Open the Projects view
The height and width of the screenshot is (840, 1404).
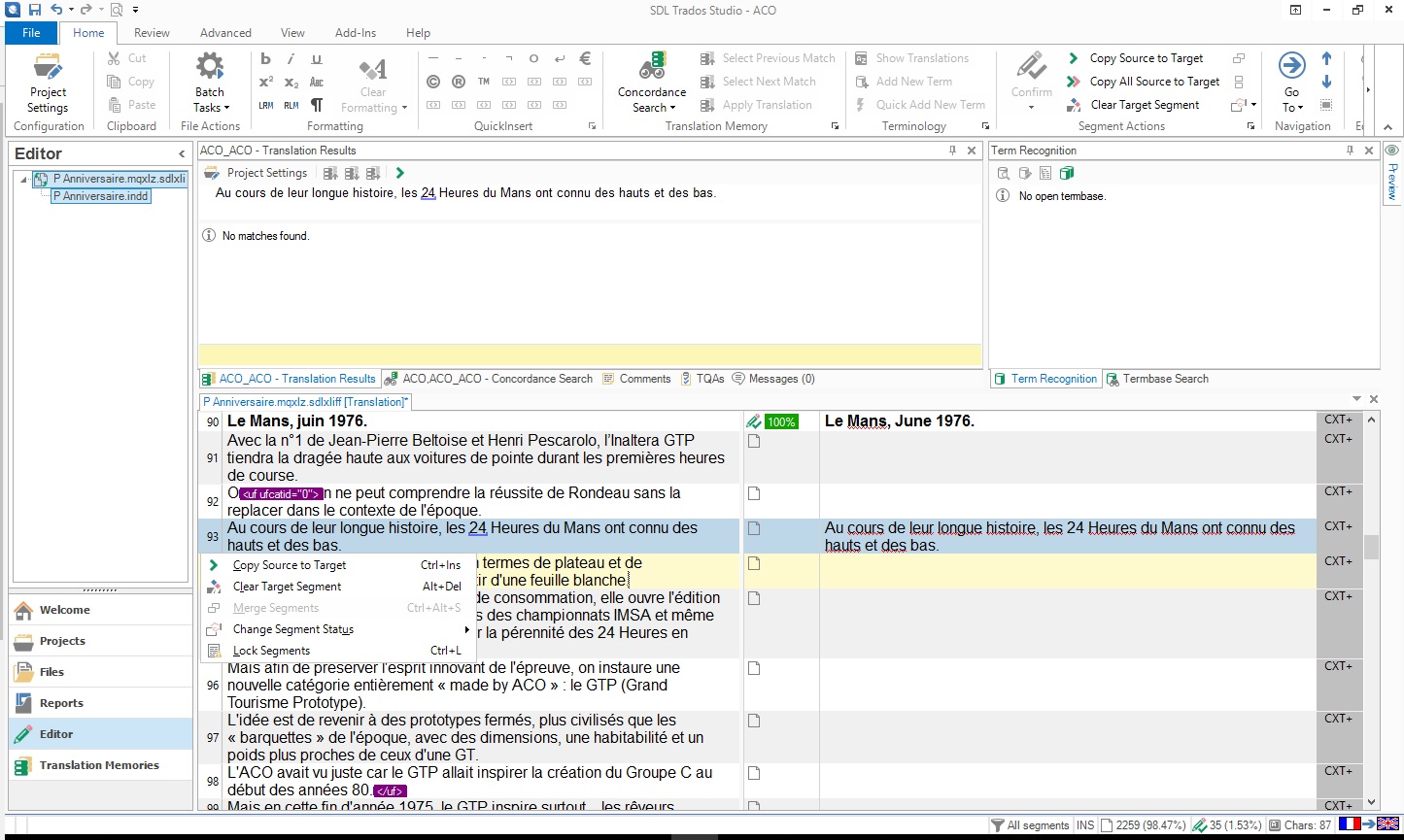pyautogui.click(x=101, y=641)
